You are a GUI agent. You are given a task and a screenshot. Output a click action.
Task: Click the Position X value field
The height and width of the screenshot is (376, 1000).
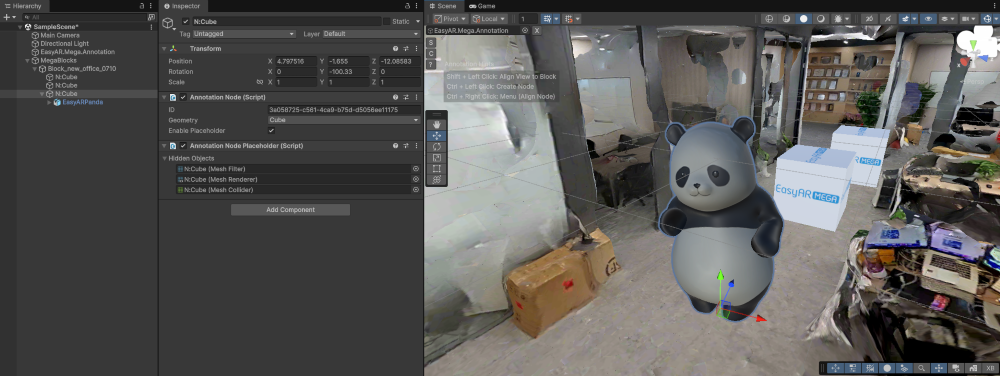coord(296,61)
